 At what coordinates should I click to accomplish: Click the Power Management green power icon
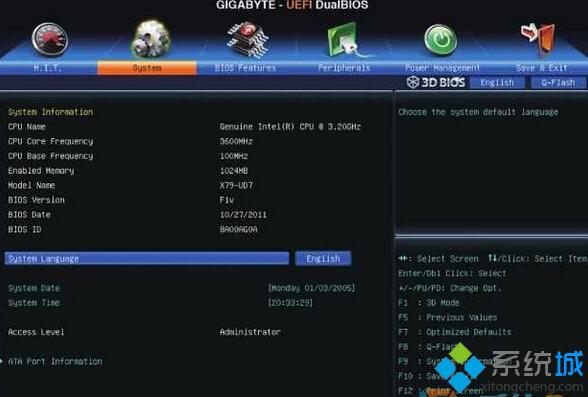[441, 39]
